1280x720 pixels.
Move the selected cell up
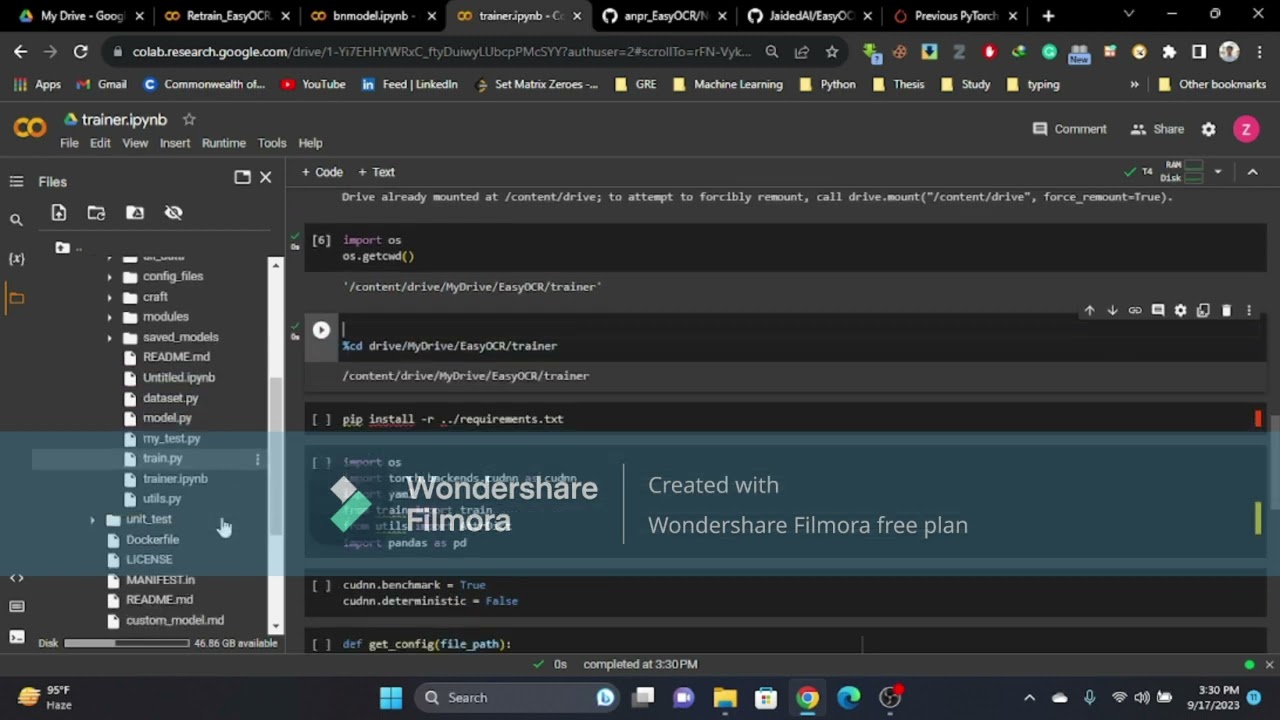pyautogui.click(x=1089, y=310)
